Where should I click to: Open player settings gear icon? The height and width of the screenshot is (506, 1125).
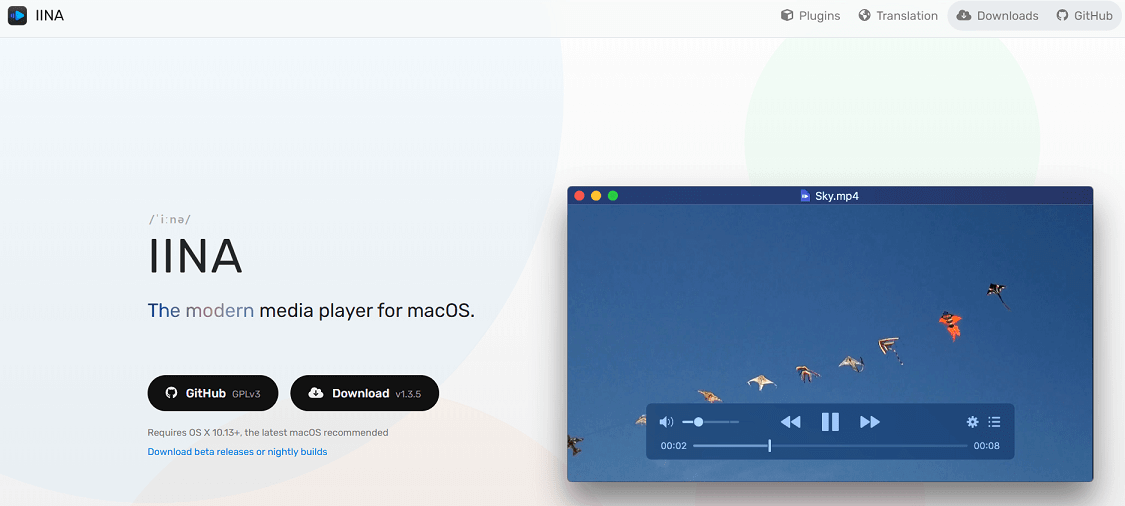(x=973, y=422)
